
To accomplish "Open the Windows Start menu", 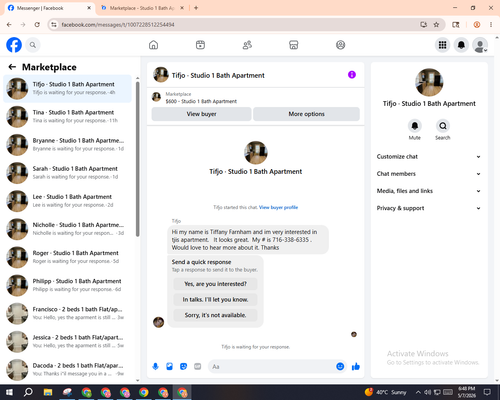I will point(9,392).
